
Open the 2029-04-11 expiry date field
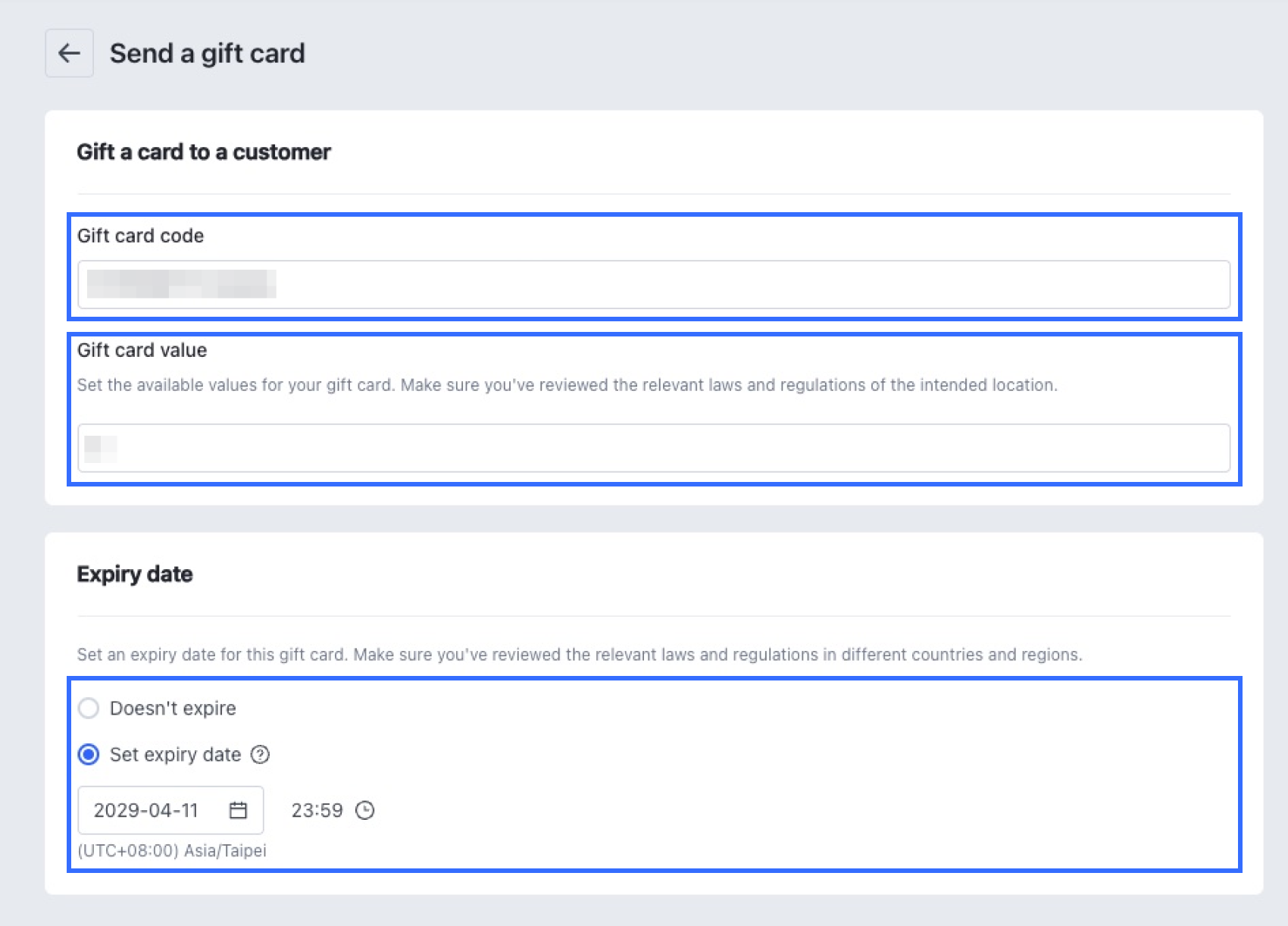point(152,810)
